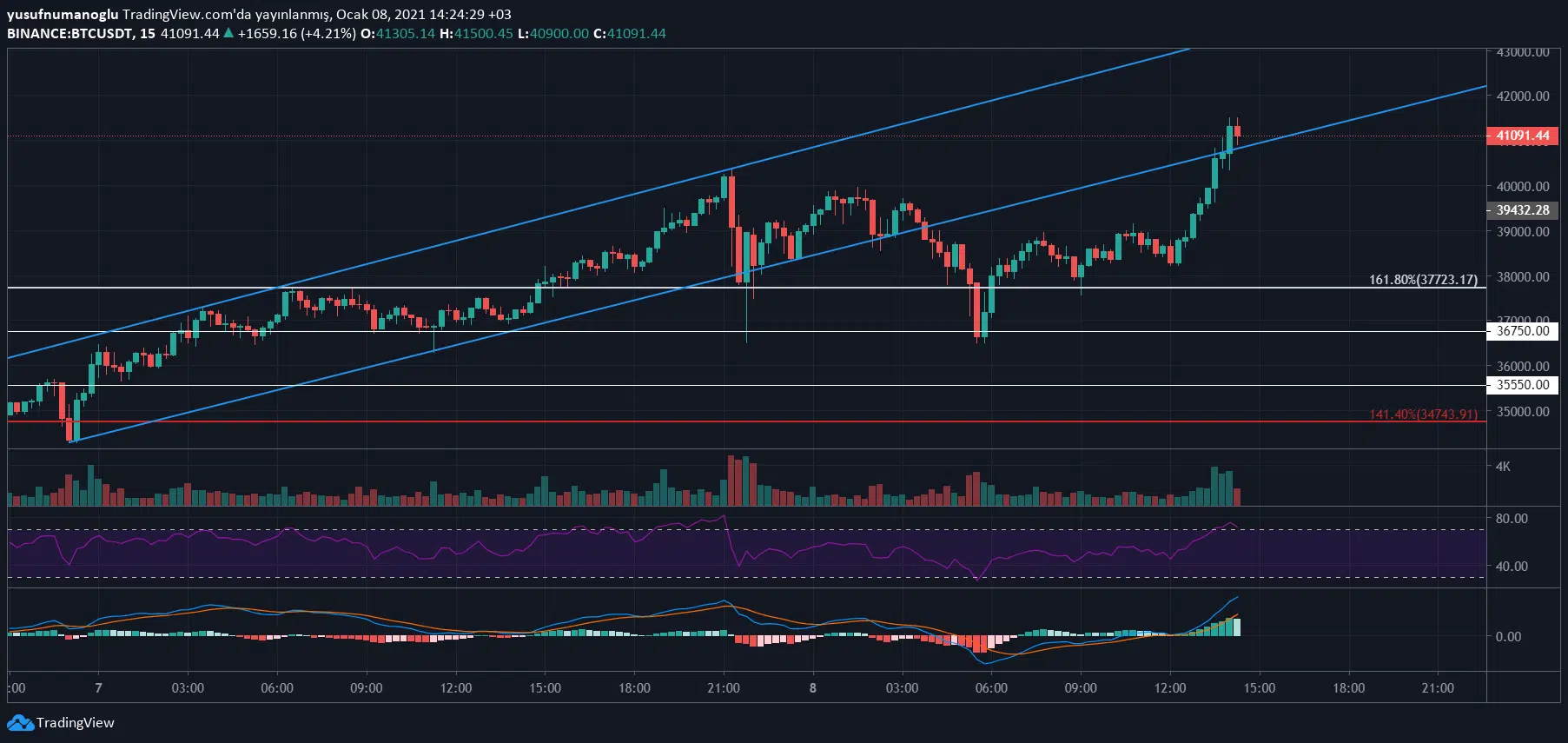Click the tallest red volume bar near 21:00

[731, 481]
